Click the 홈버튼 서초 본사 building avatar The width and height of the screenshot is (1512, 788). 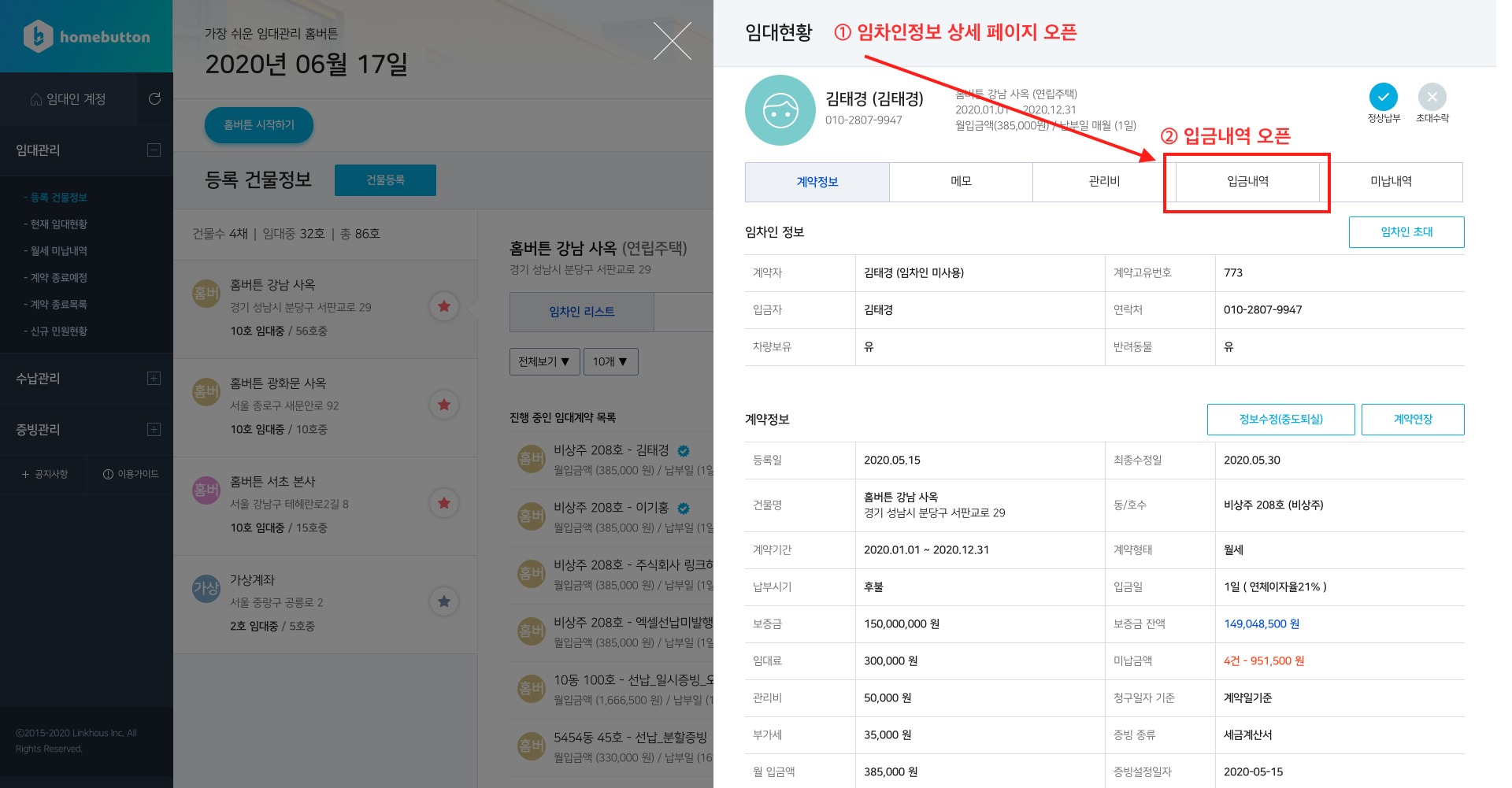click(x=206, y=490)
